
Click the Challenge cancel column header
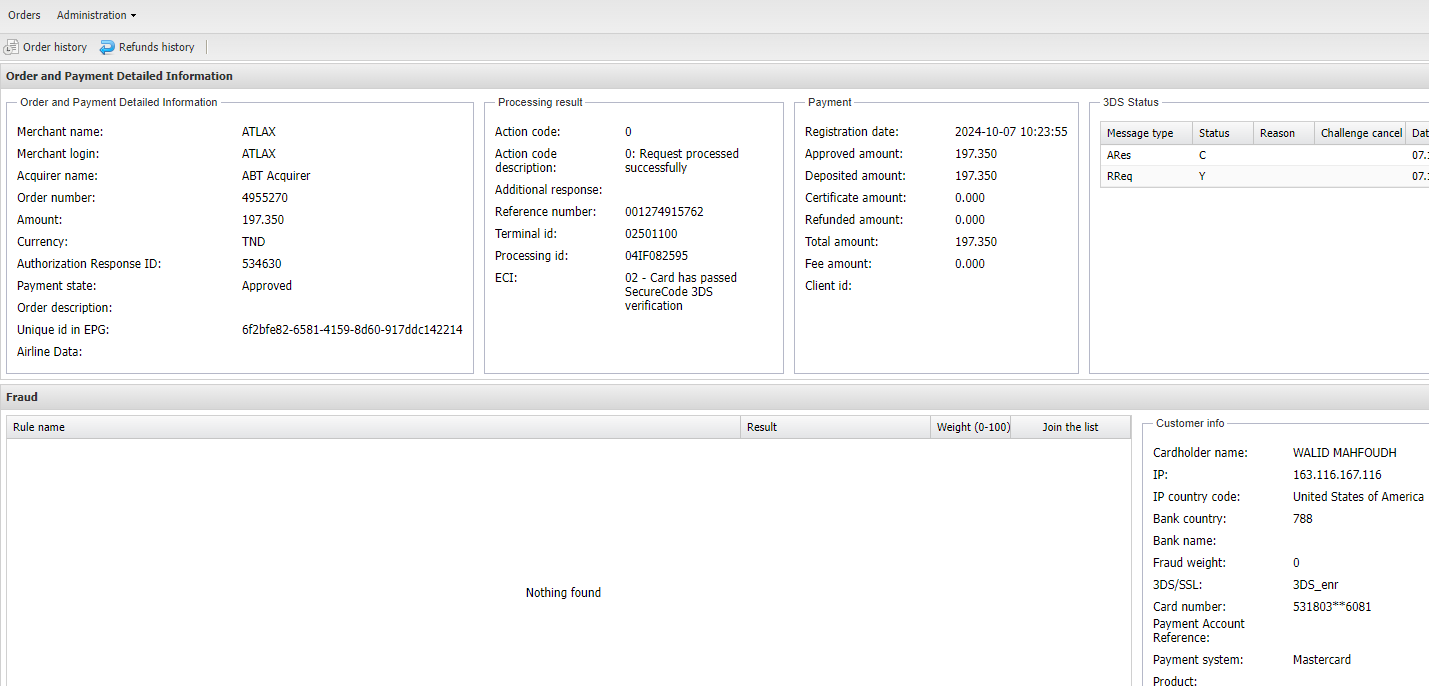pyautogui.click(x=1361, y=133)
